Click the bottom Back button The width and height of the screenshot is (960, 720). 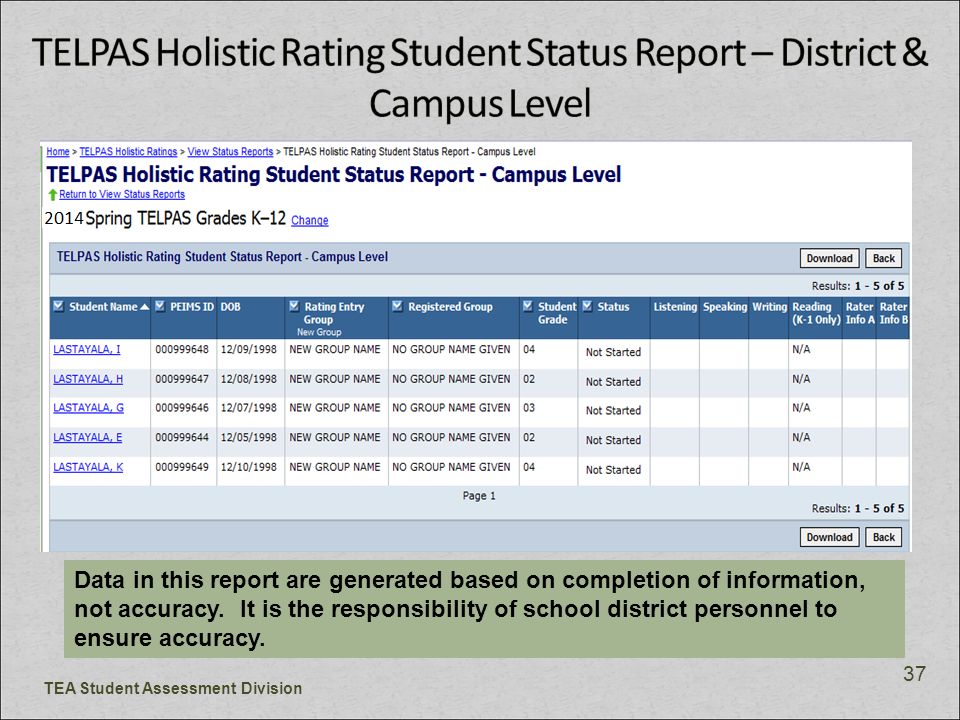[x=883, y=537]
